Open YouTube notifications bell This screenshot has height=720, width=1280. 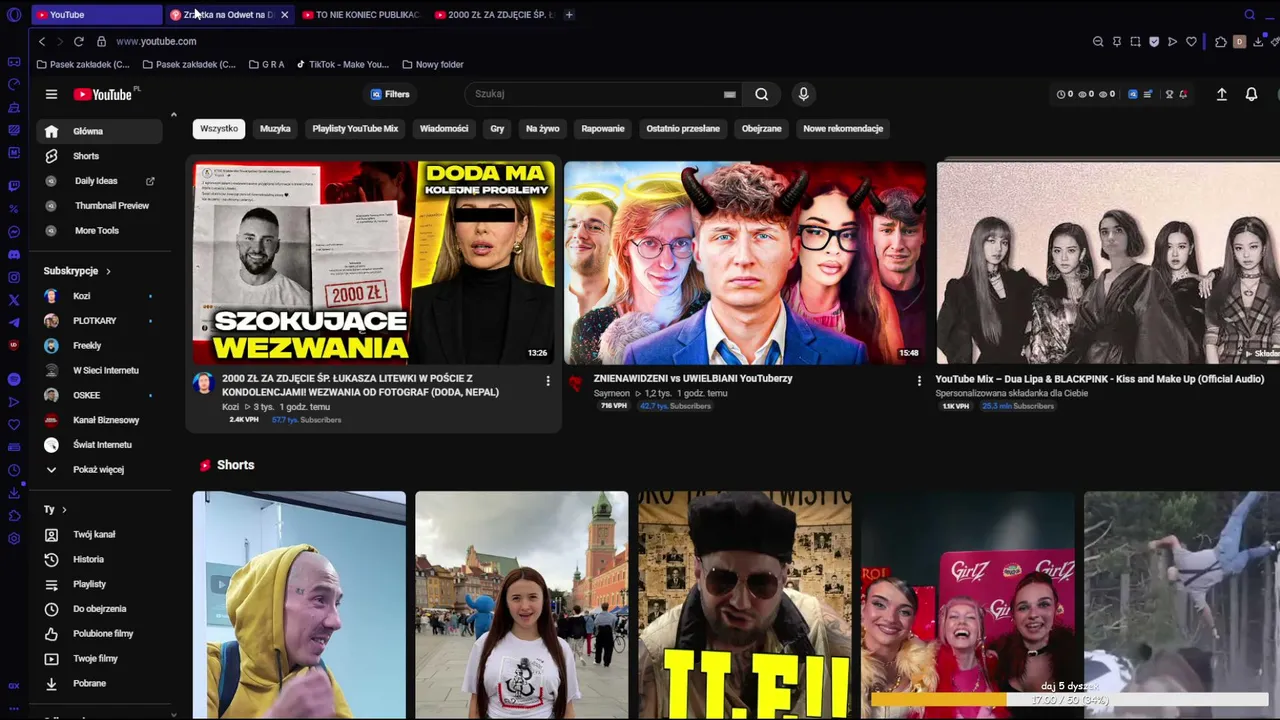point(1251,94)
